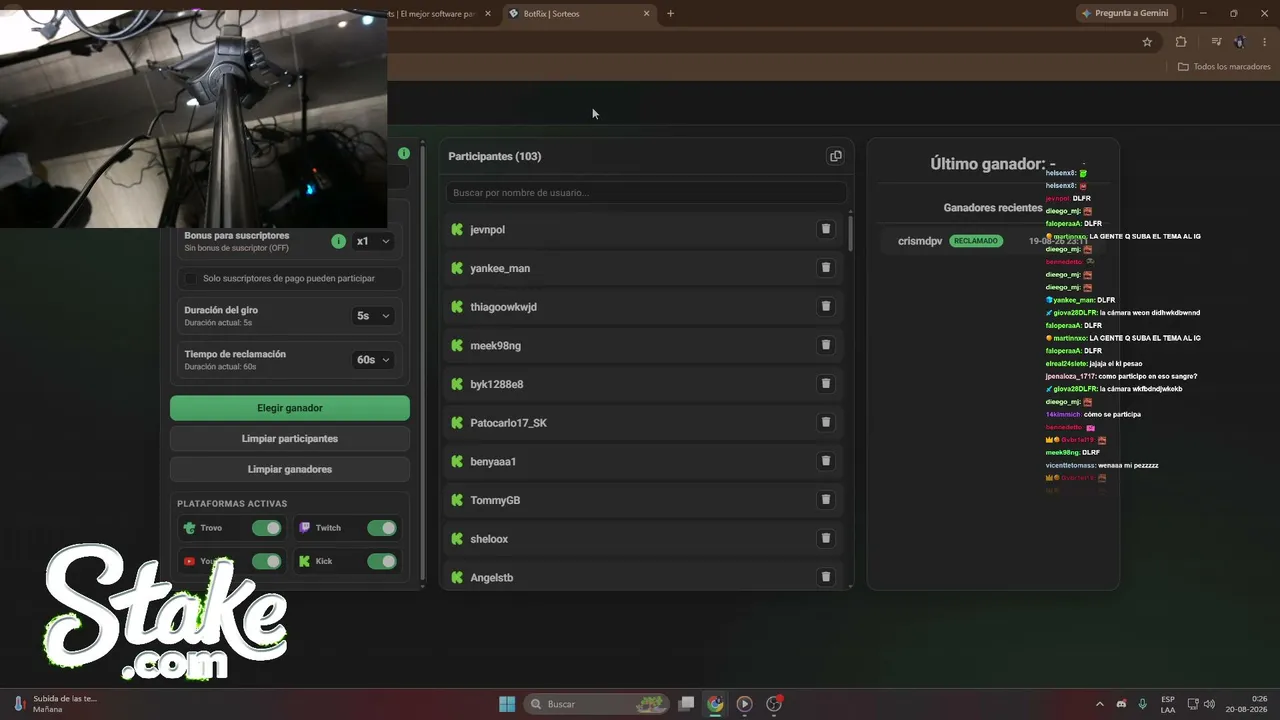Open Windows Start menu
The width and height of the screenshot is (1280, 720).
click(x=507, y=704)
